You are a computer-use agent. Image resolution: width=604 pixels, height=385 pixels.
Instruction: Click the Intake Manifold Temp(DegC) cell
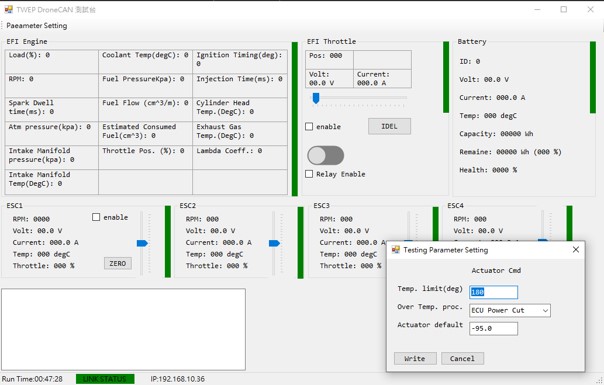(52, 182)
